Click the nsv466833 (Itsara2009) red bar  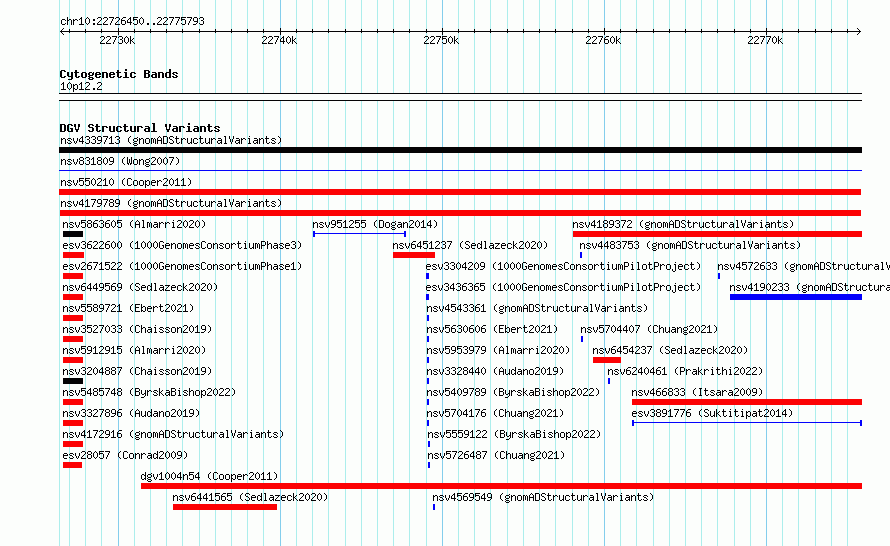[x=747, y=402]
